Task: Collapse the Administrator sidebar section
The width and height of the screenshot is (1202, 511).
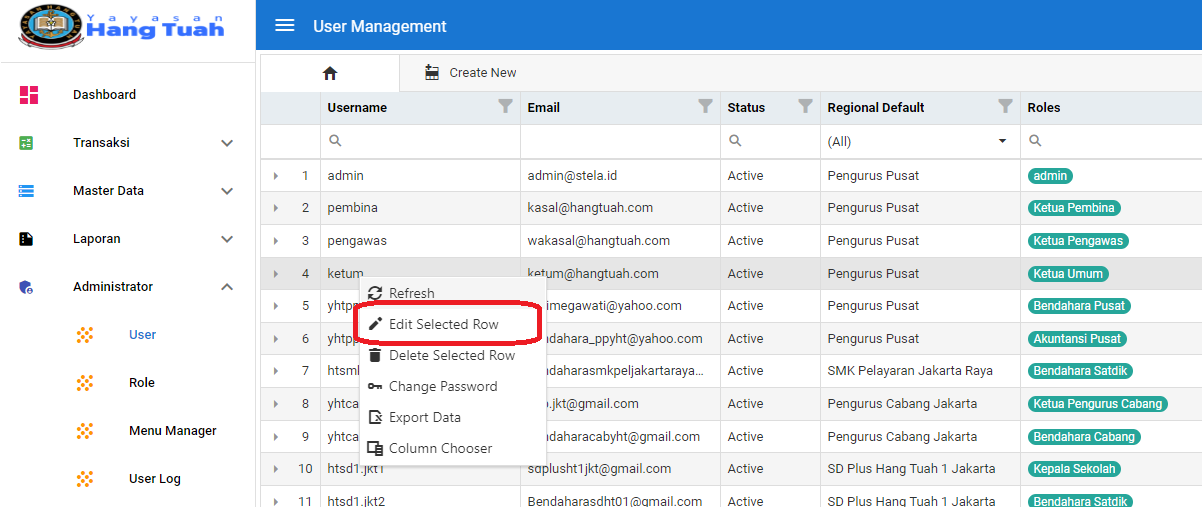Action: pos(227,287)
